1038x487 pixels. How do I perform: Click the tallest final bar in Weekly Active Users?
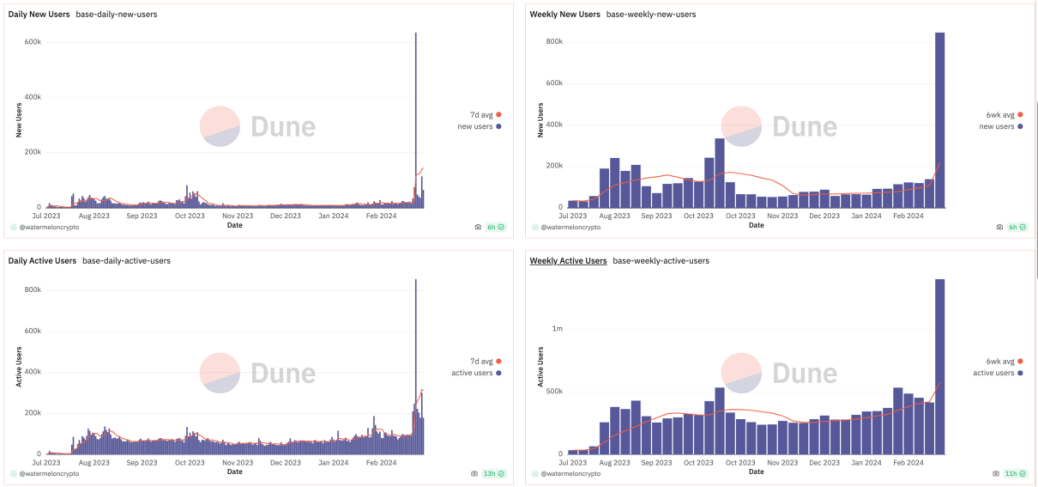point(939,367)
